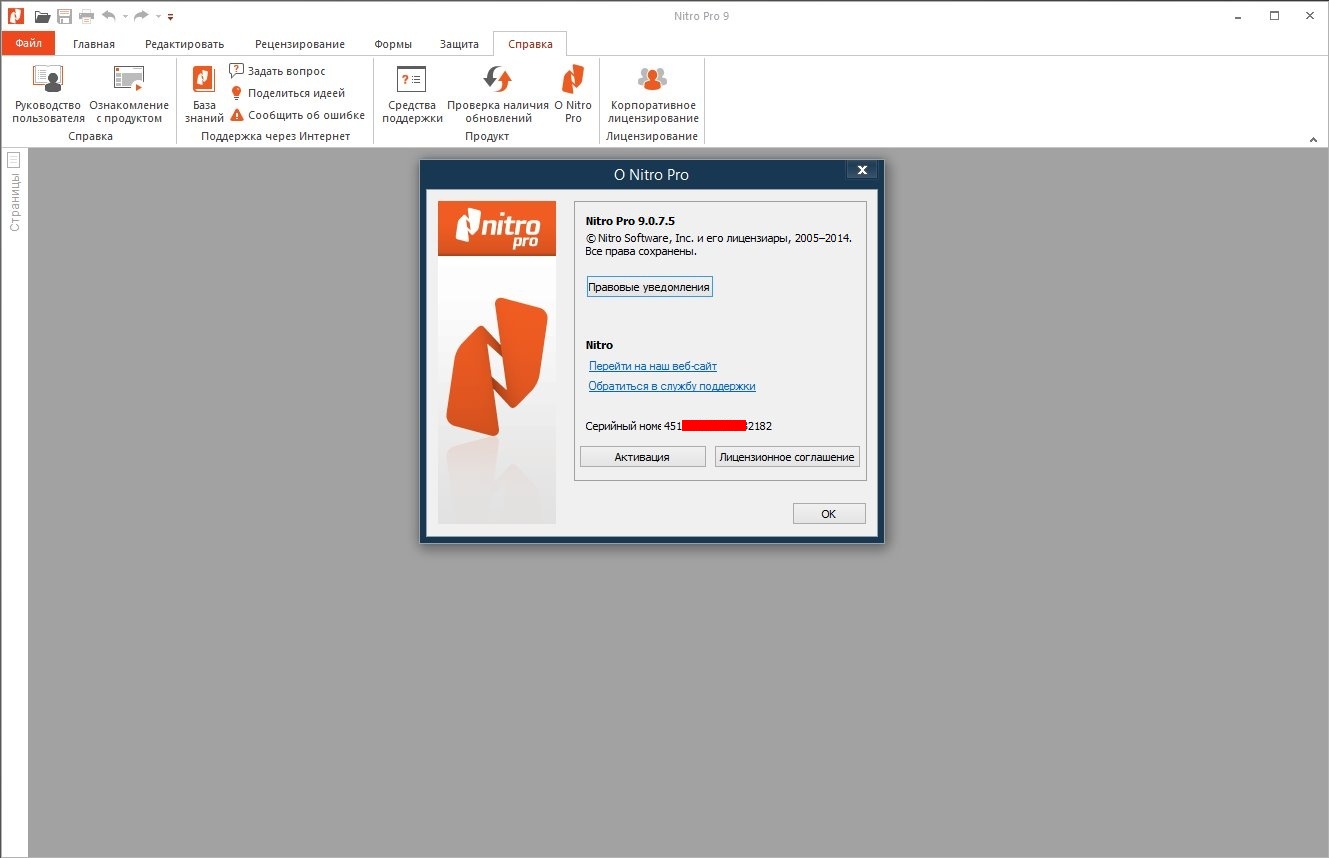Switch to the Формы ribbon tab
The image size is (1329, 858).
(x=393, y=44)
